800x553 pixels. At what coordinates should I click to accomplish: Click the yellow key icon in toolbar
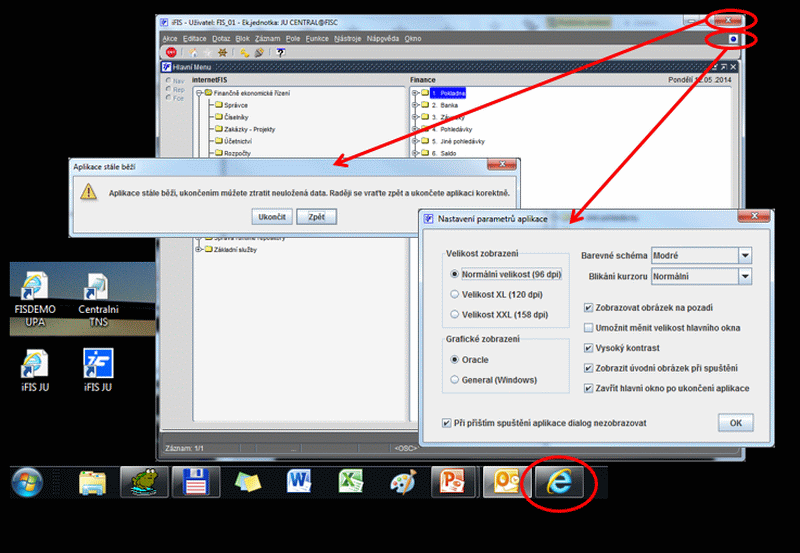point(244,53)
